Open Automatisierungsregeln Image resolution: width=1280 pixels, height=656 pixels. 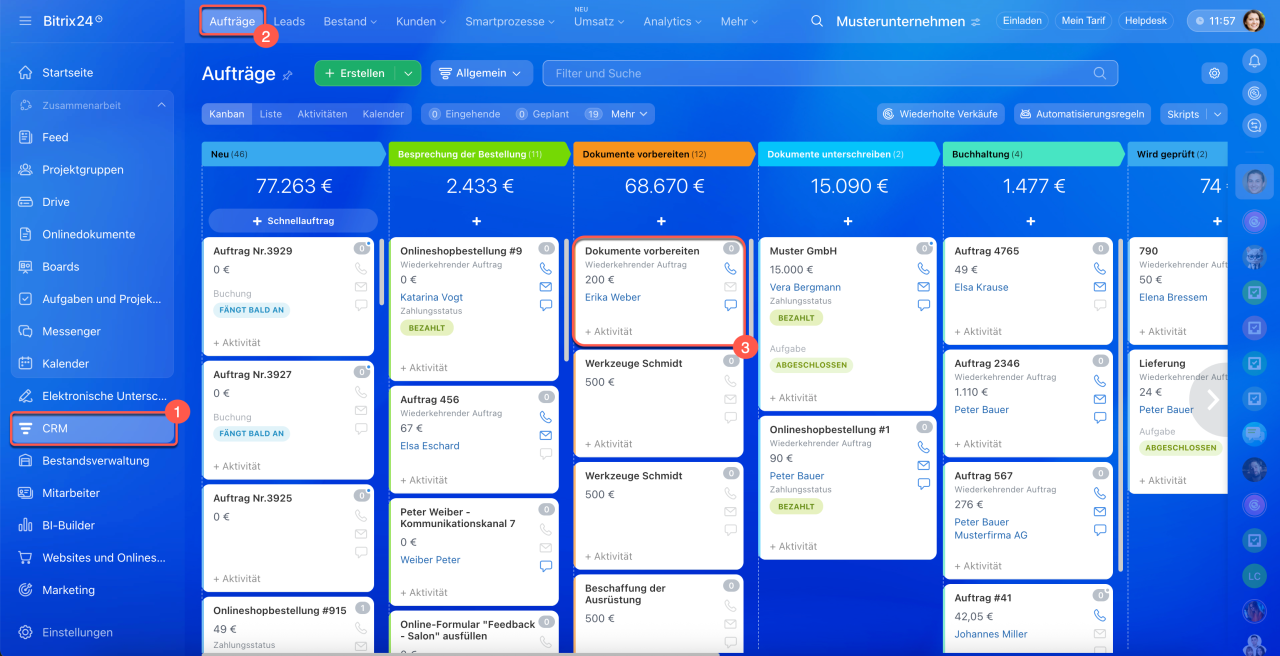click(x=1082, y=114)
